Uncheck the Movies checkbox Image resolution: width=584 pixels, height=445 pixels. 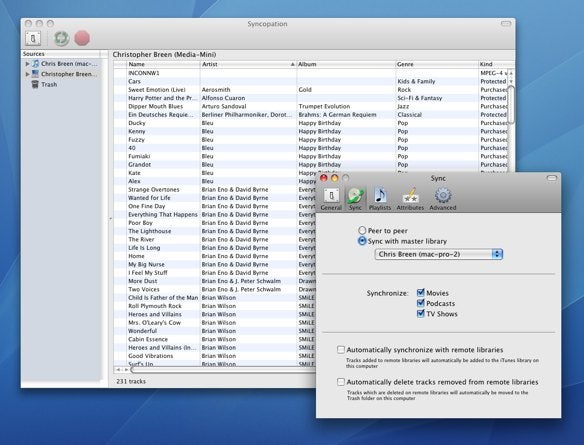(x=421, y=292)
